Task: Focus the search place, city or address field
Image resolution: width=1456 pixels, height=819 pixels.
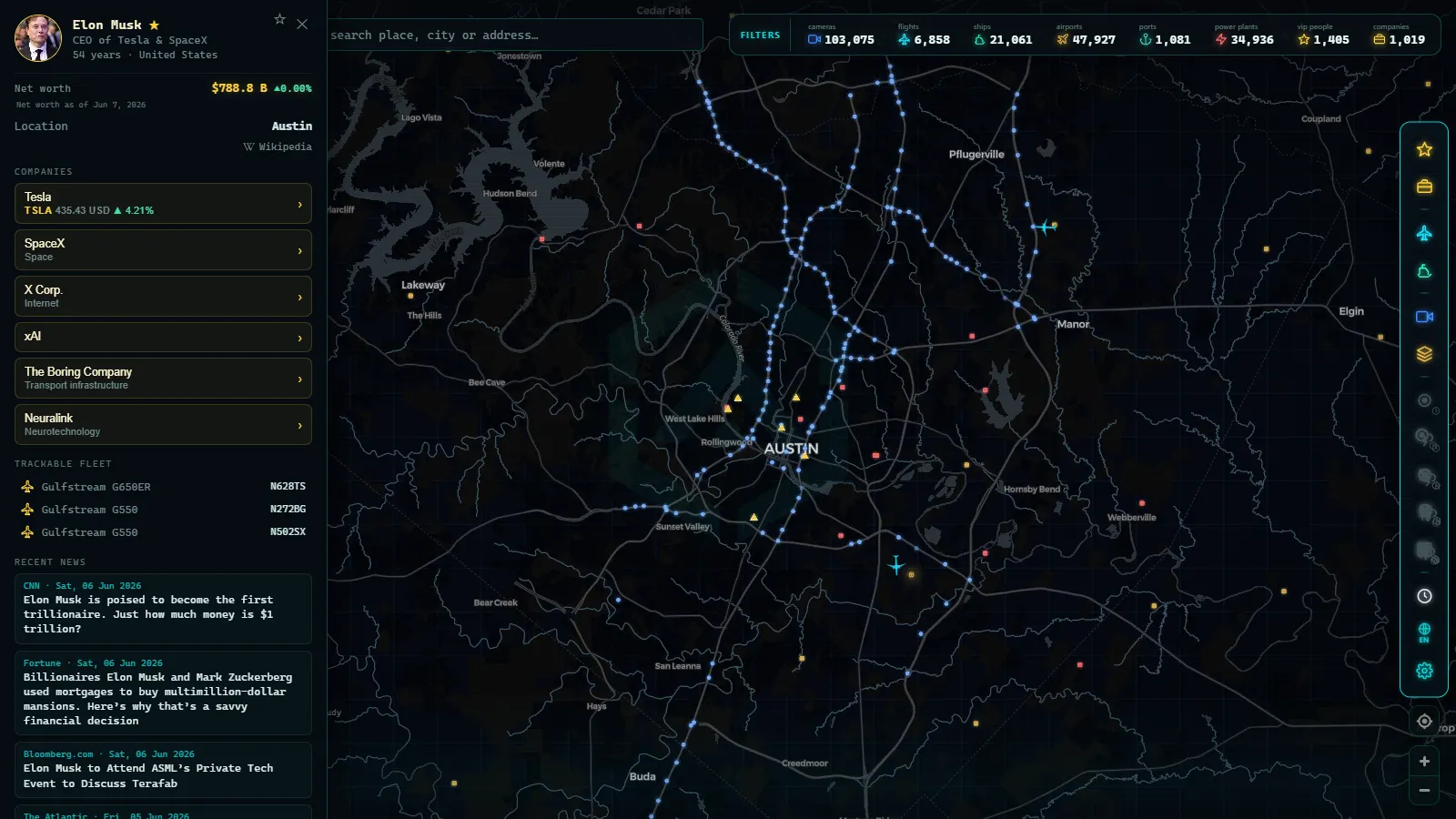Action: click(515, 35)
